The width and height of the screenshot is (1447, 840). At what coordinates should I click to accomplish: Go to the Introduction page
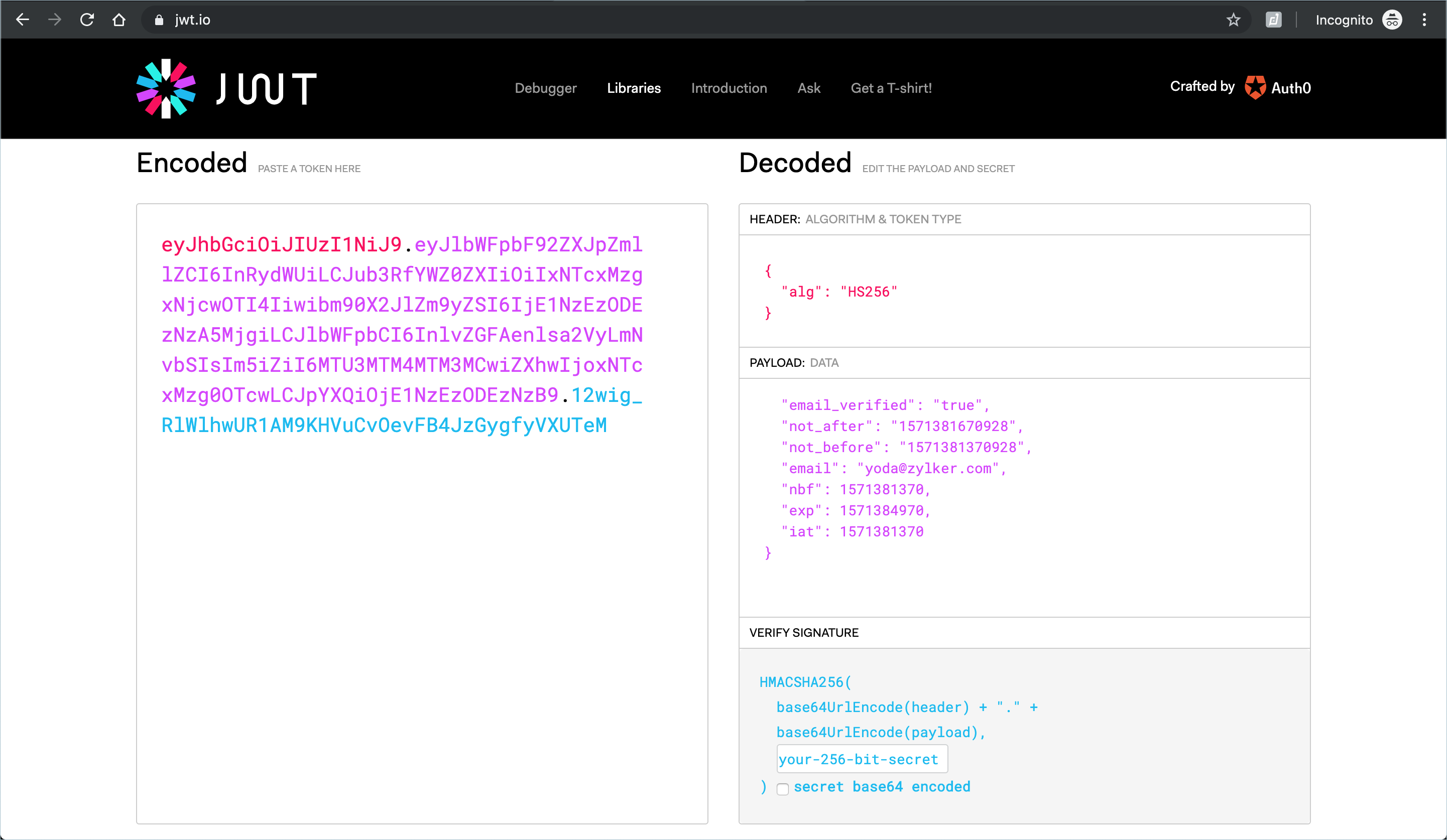coord(729,88)
